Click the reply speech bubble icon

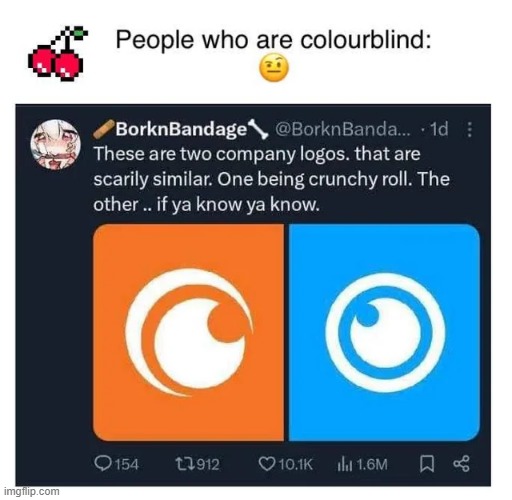(102, 463)
